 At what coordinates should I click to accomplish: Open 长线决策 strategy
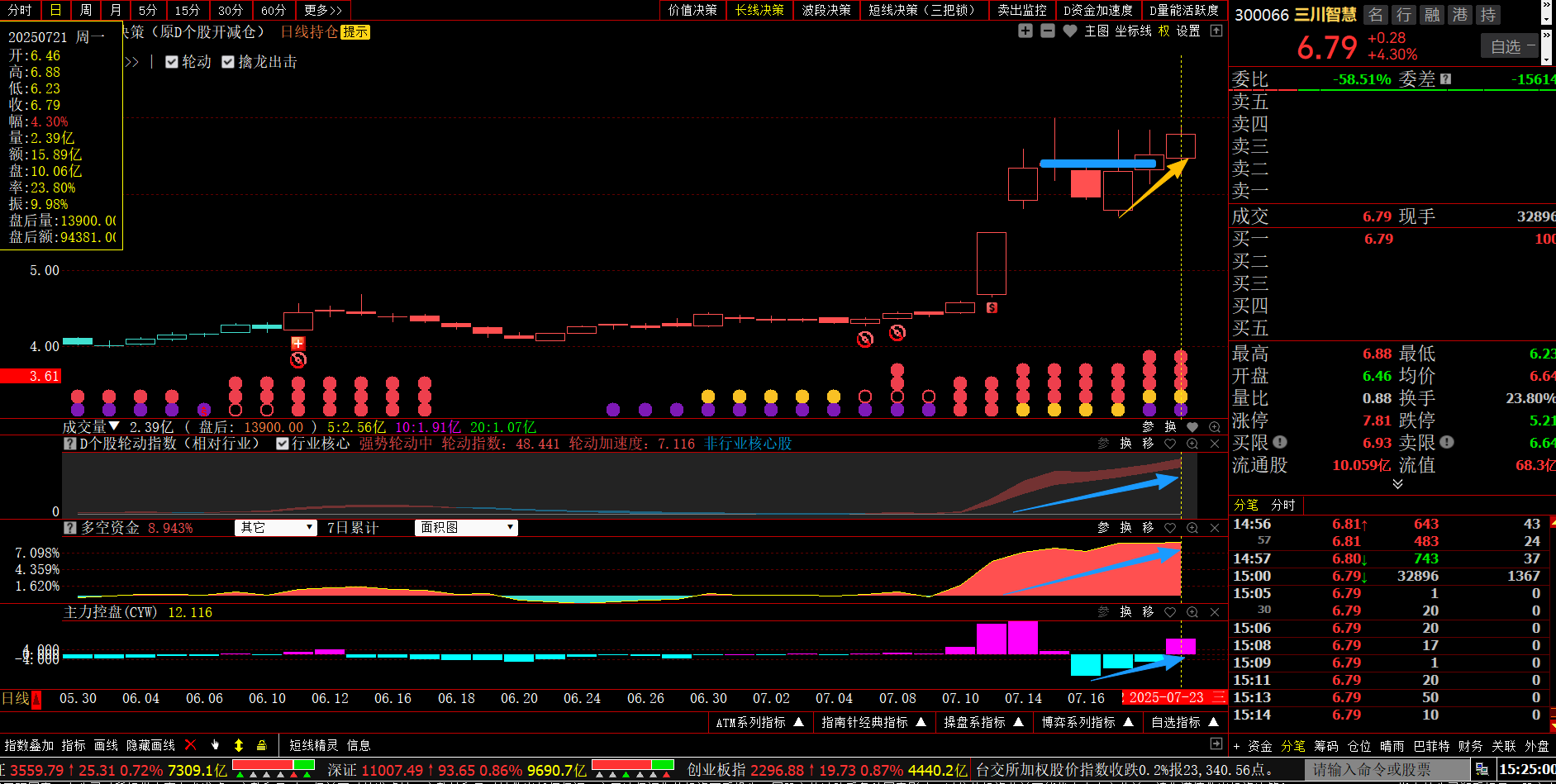point(759,10)
